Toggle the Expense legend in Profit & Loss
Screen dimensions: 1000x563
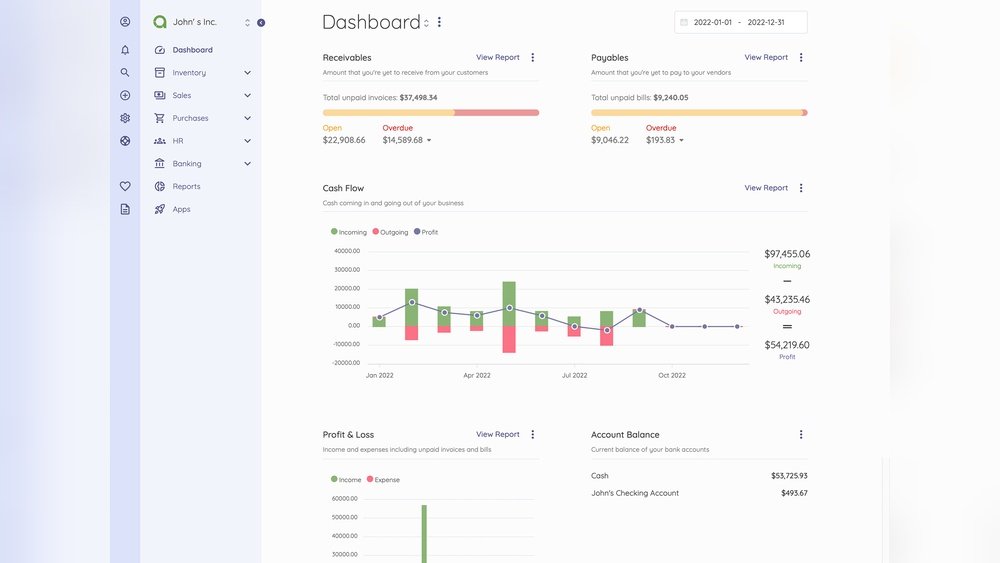383,480
